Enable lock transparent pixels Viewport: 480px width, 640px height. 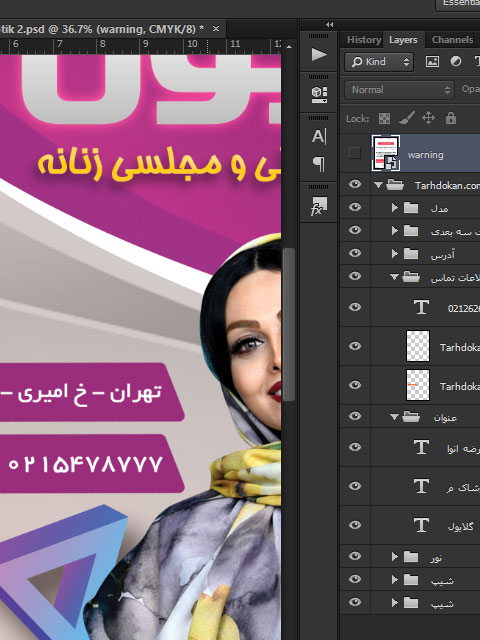coord(384,119)
